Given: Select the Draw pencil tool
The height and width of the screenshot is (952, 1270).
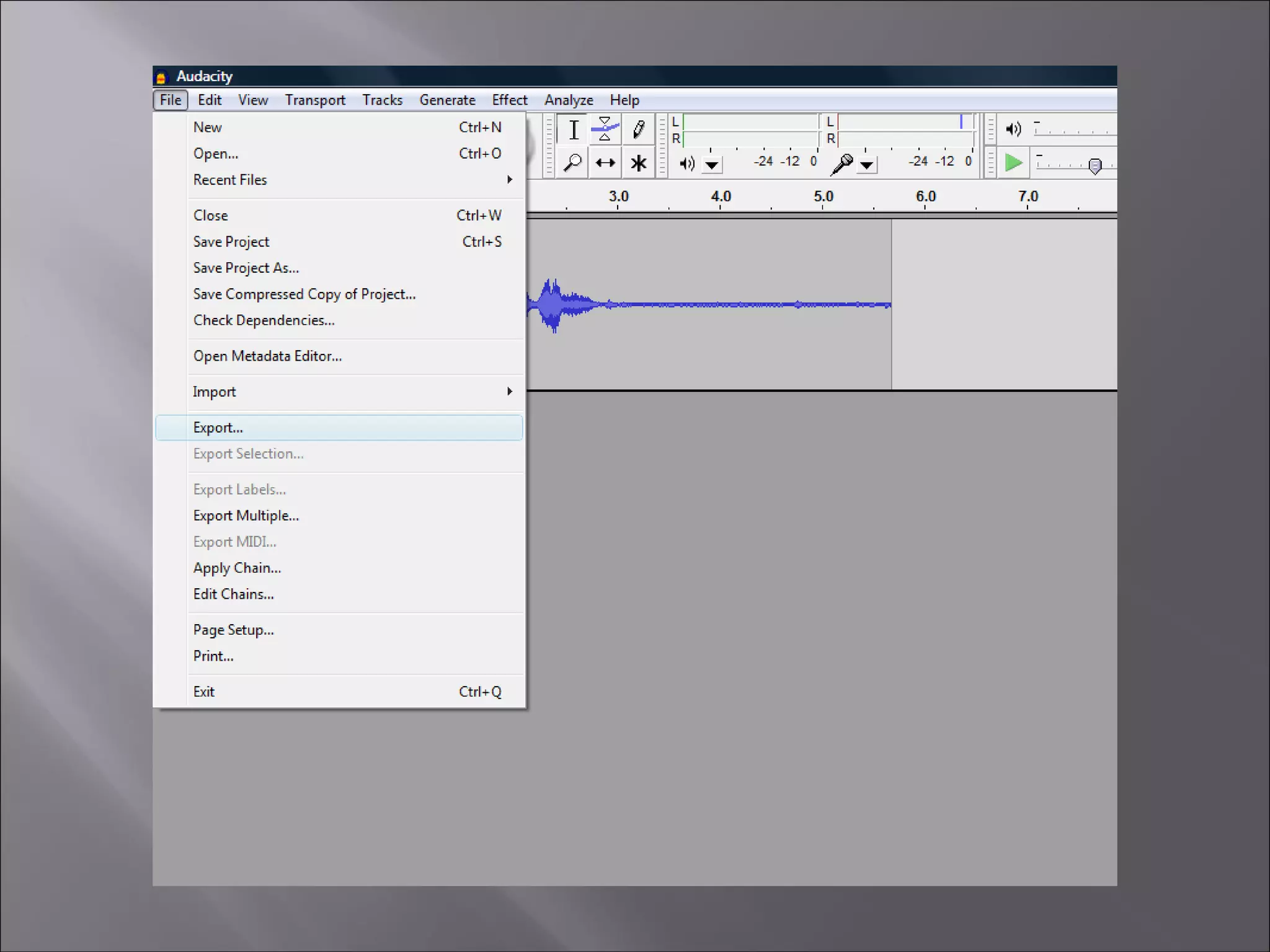Looking at the screenshot, I should (x=638, y=130).
